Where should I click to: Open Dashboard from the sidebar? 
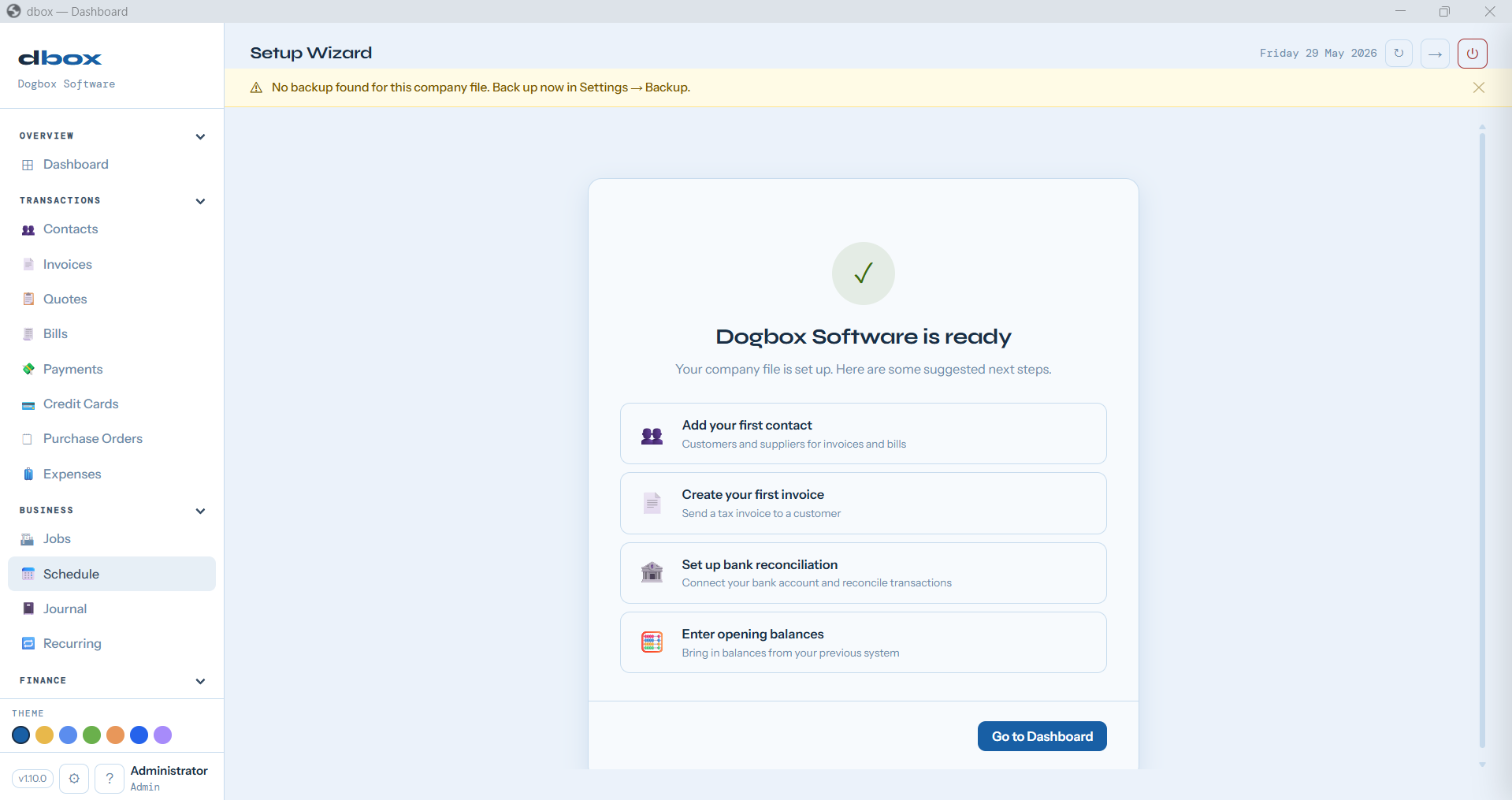pyautogui.click(x=112, y=165)
